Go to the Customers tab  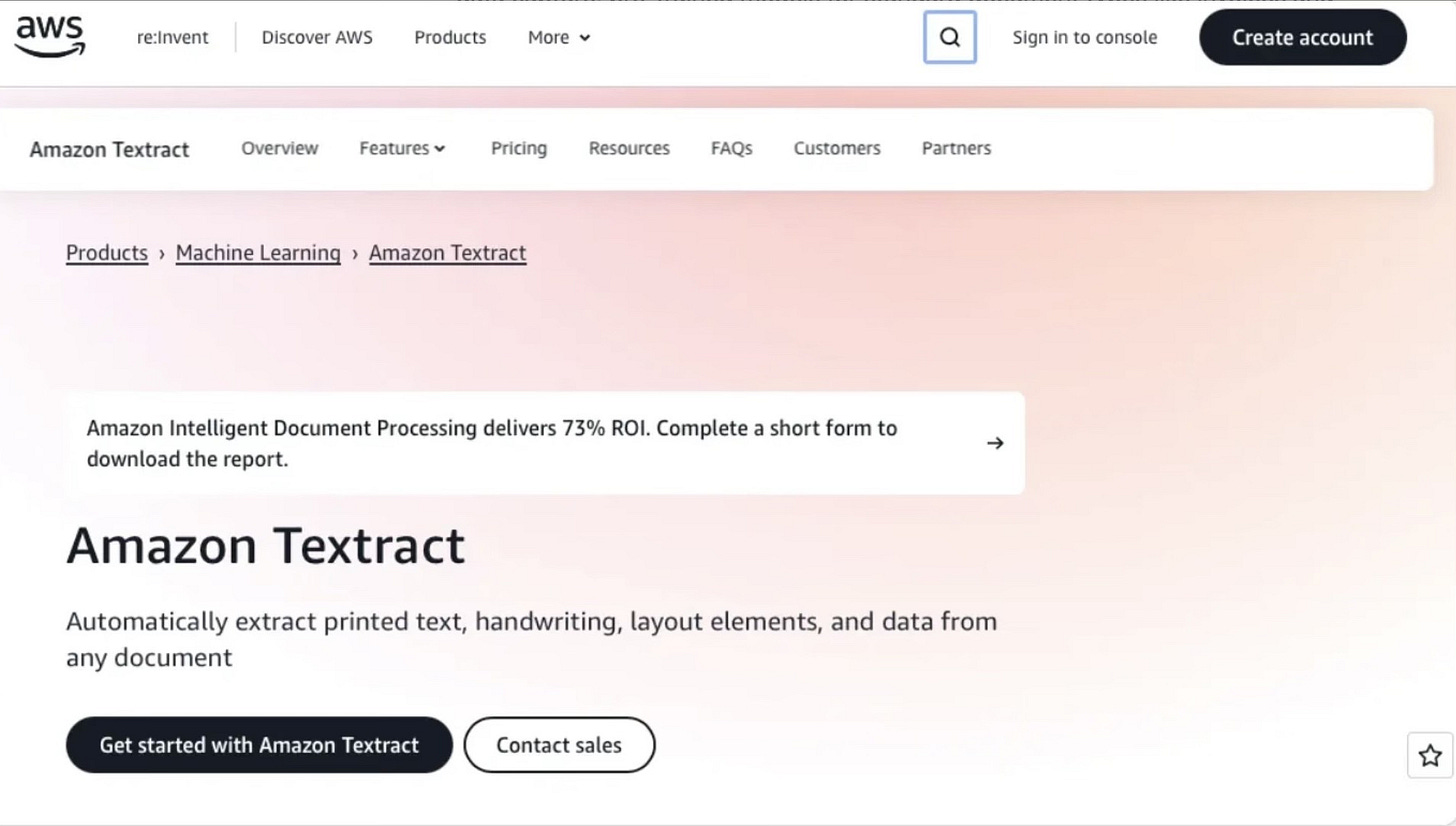(837, 148)
